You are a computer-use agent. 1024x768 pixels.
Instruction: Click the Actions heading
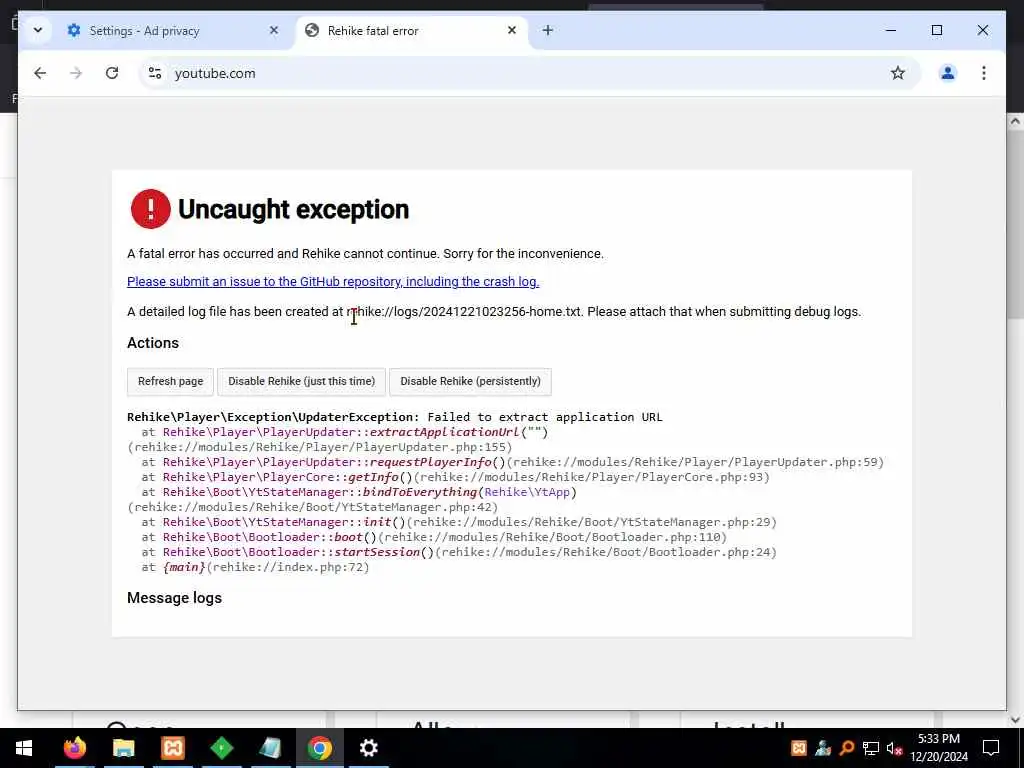(x=153, y=343)
